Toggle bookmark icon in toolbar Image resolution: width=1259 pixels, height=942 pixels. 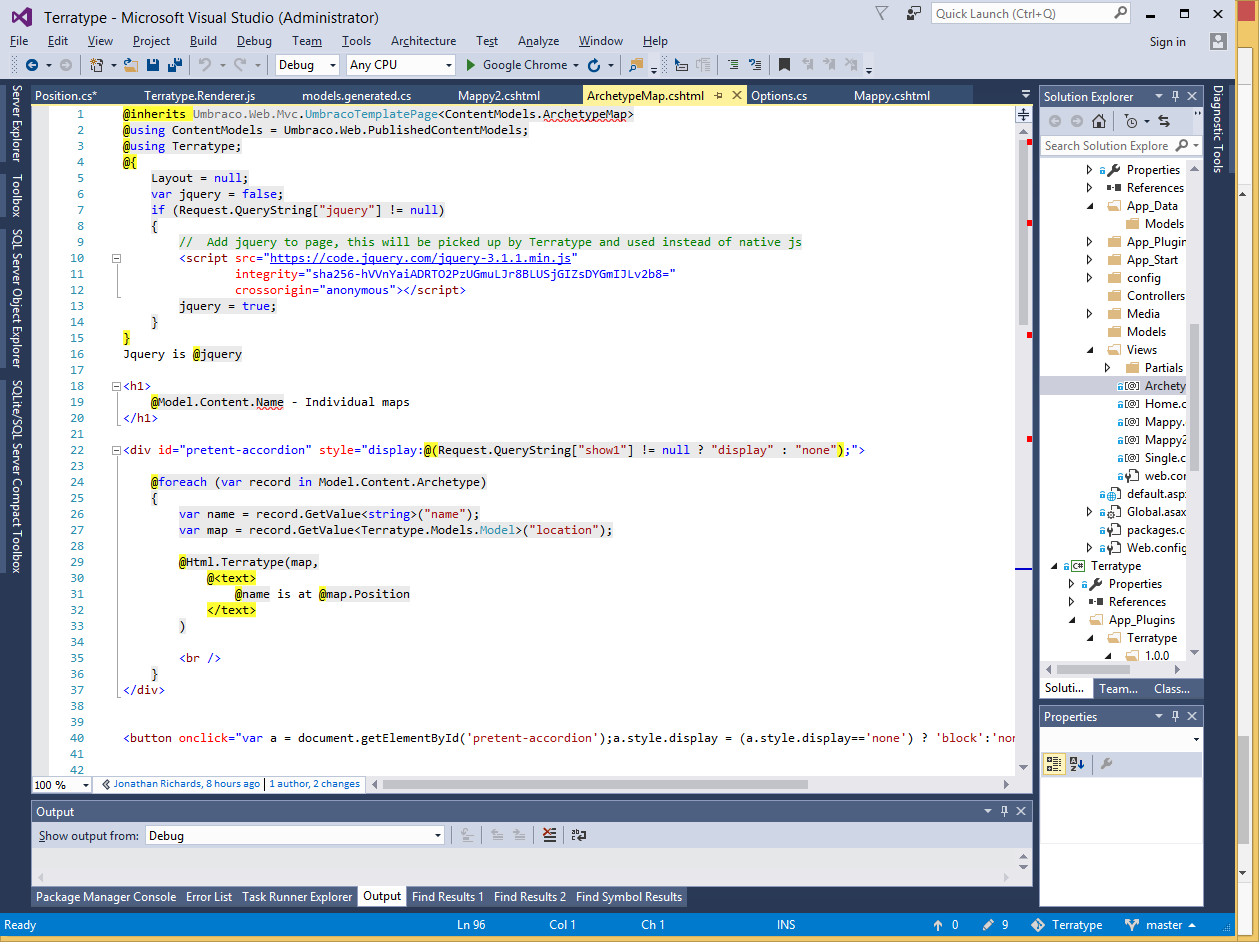785,65
